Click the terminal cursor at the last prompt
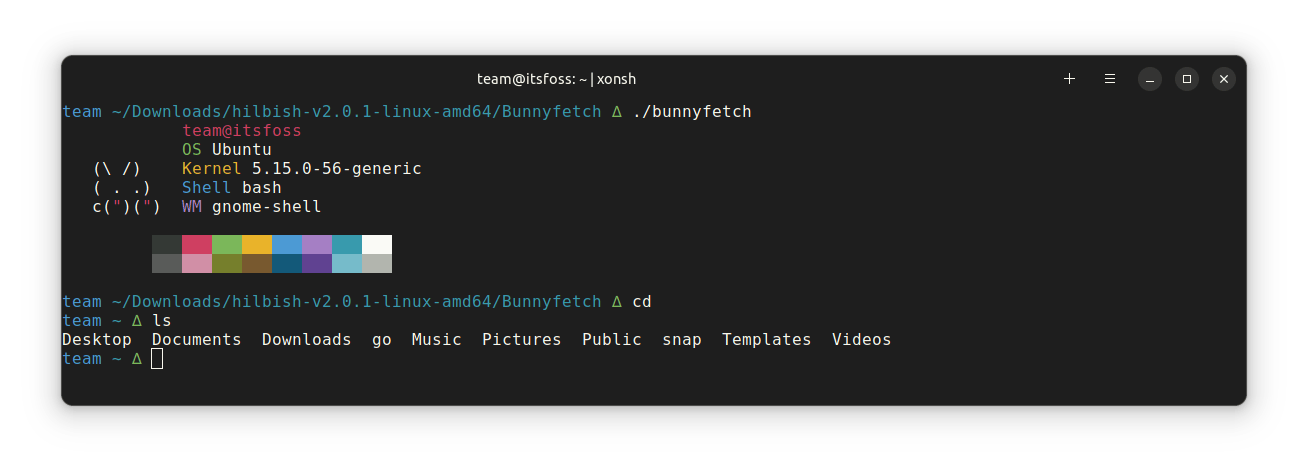The width and height of the screenshot is (1308, 473). point(157,358)
